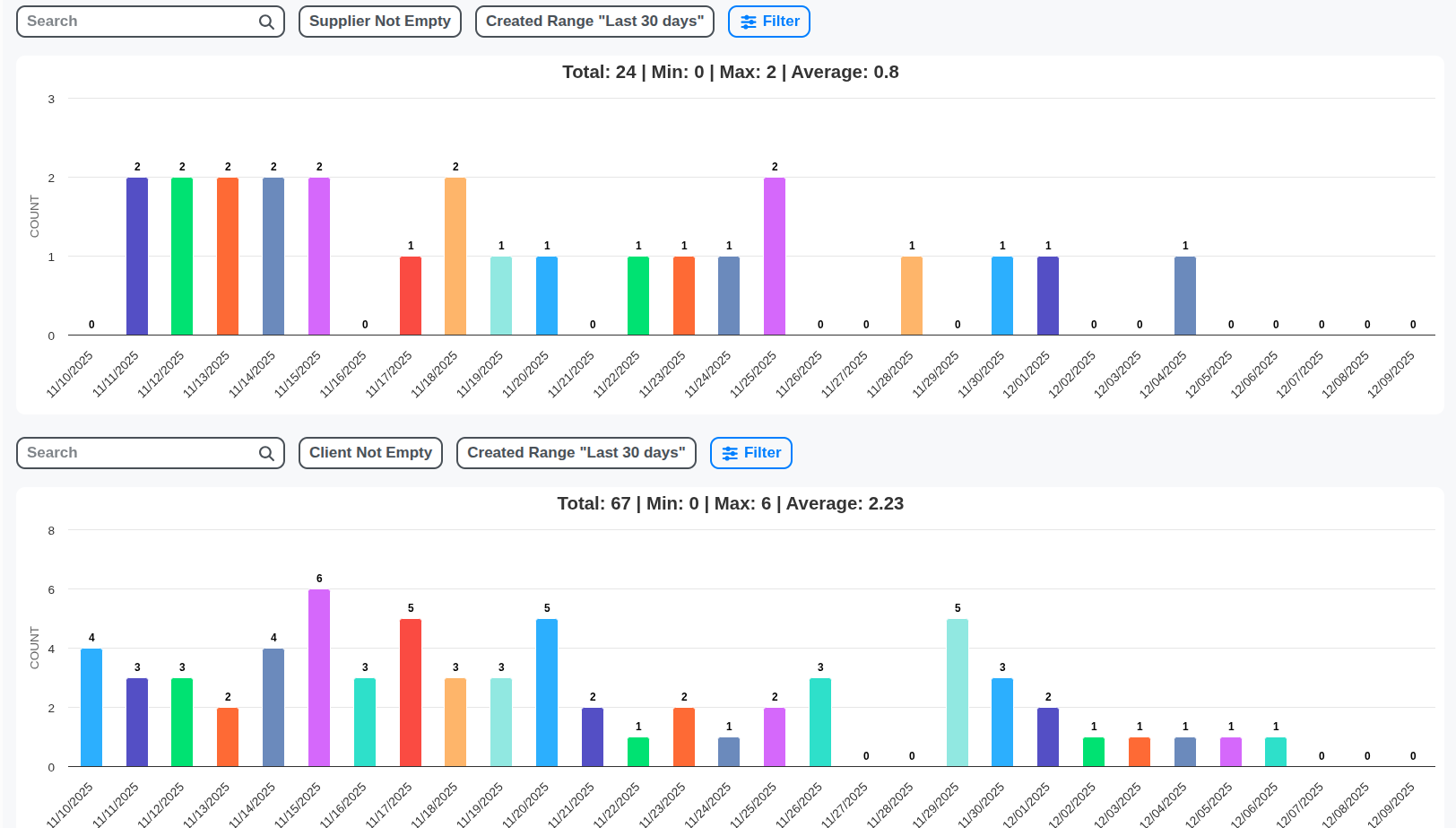This screenshot has height=828, width=1456.
Task: Toggle the Supplier Not Empty filter chip
Action: click(x=379, y=21)
